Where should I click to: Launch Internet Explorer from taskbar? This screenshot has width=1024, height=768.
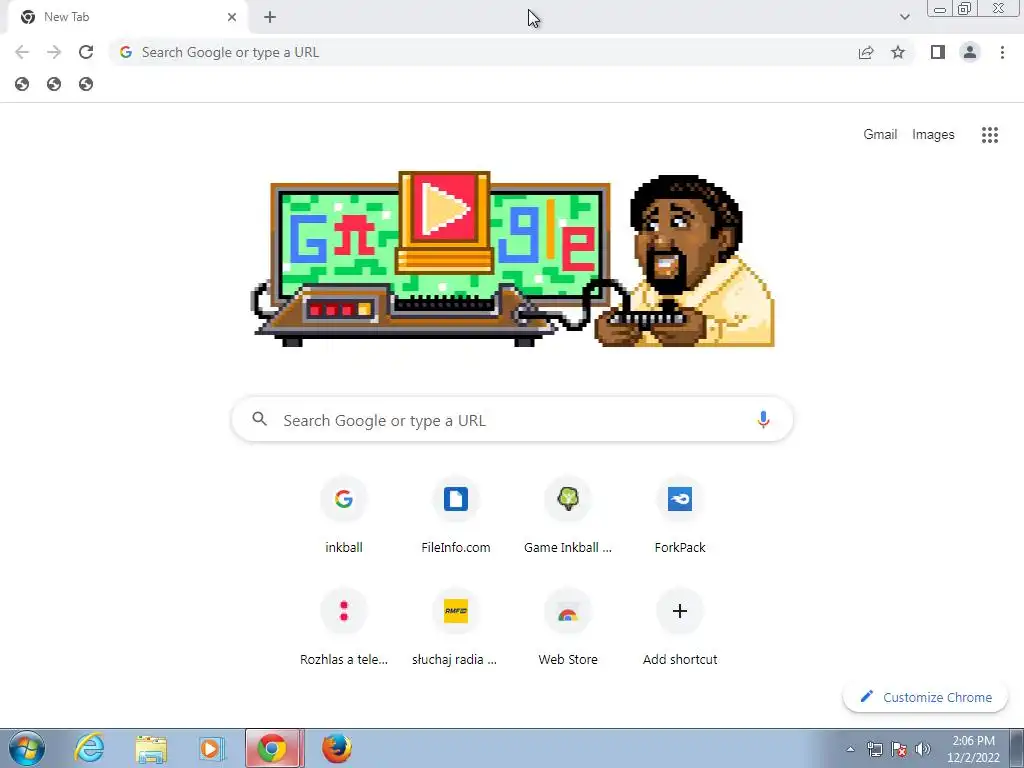pyautogui.click(x=89, y=748)
